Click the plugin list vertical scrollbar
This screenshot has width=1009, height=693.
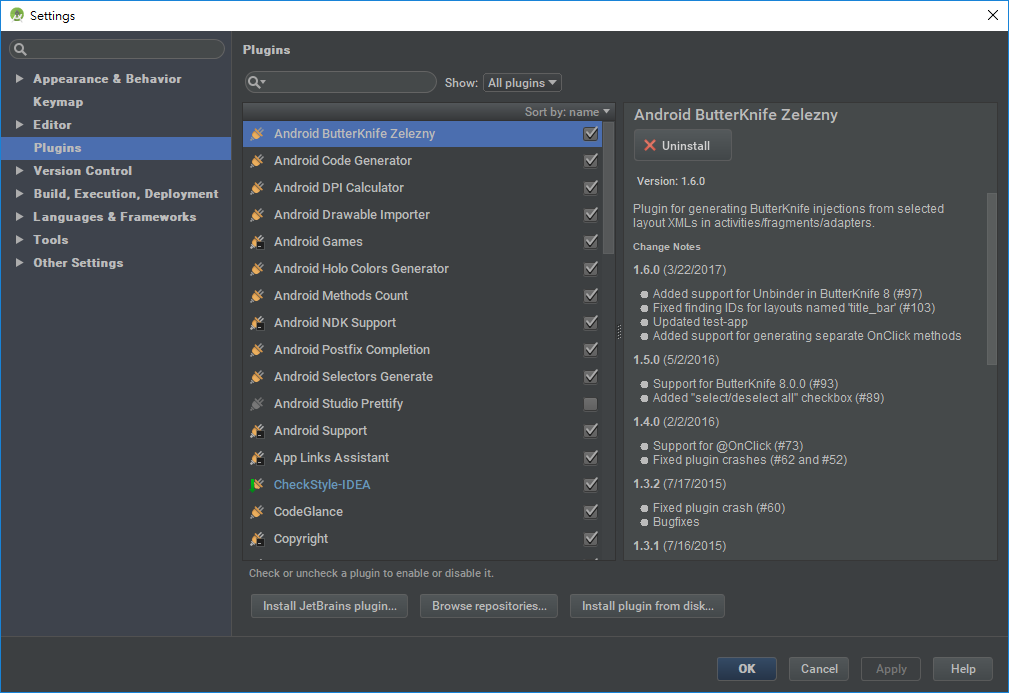(x=609, y=188)
